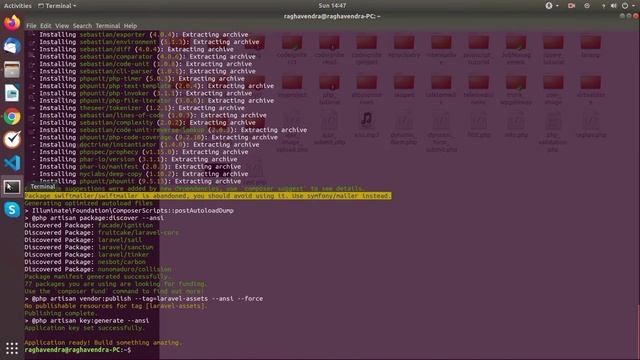
Task: Launch Visual Studio Code from the dock
Action: coord(12,163)
